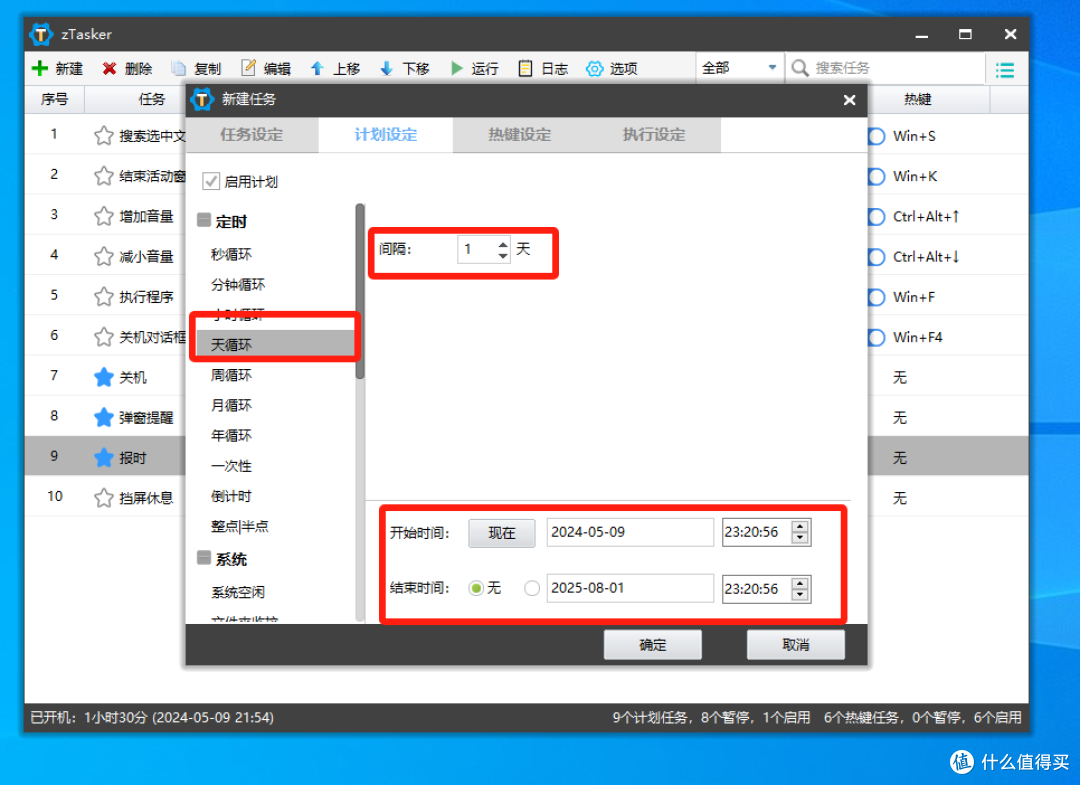This screenshot has width=1080, height=785.
Task: Decrease the 开始时间 time spinner
Action: [800, 538]
